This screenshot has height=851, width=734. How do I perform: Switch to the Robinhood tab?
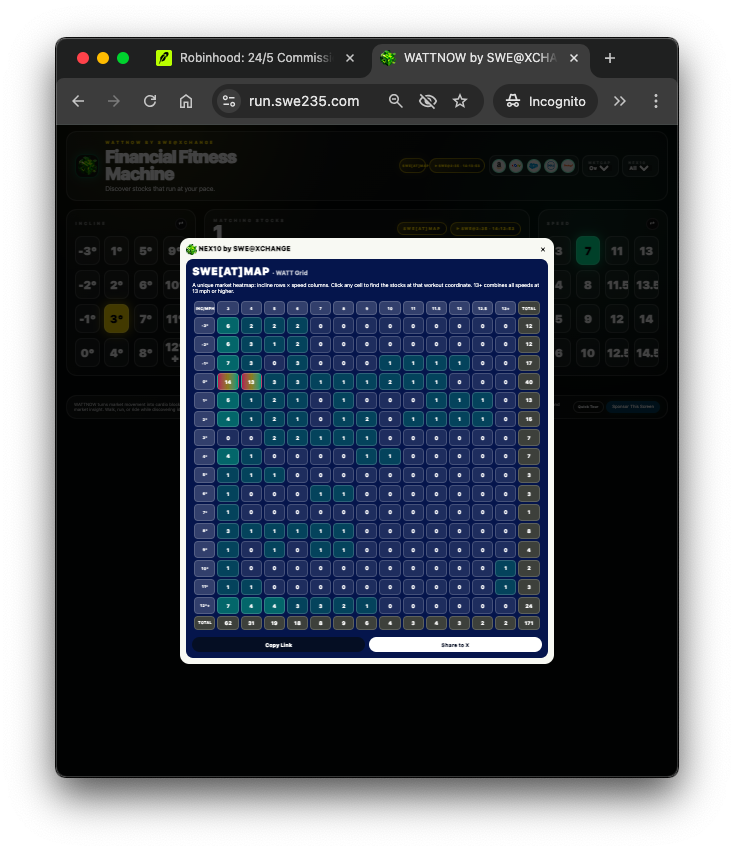pos(255,58)
